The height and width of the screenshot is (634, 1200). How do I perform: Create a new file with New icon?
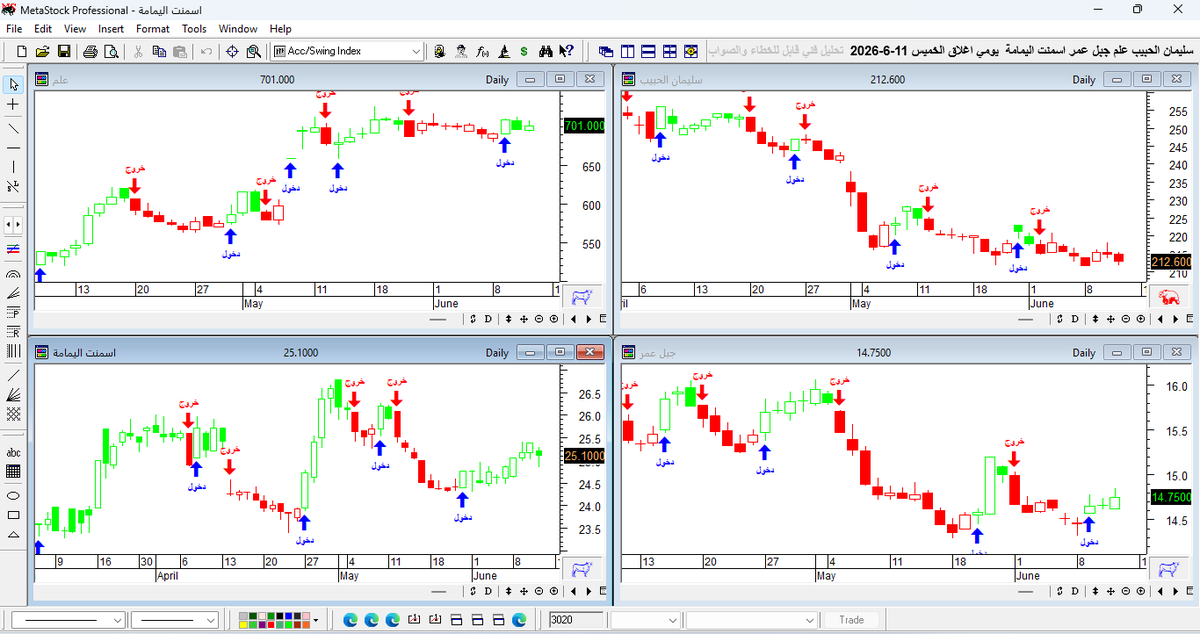coord(21,51)
